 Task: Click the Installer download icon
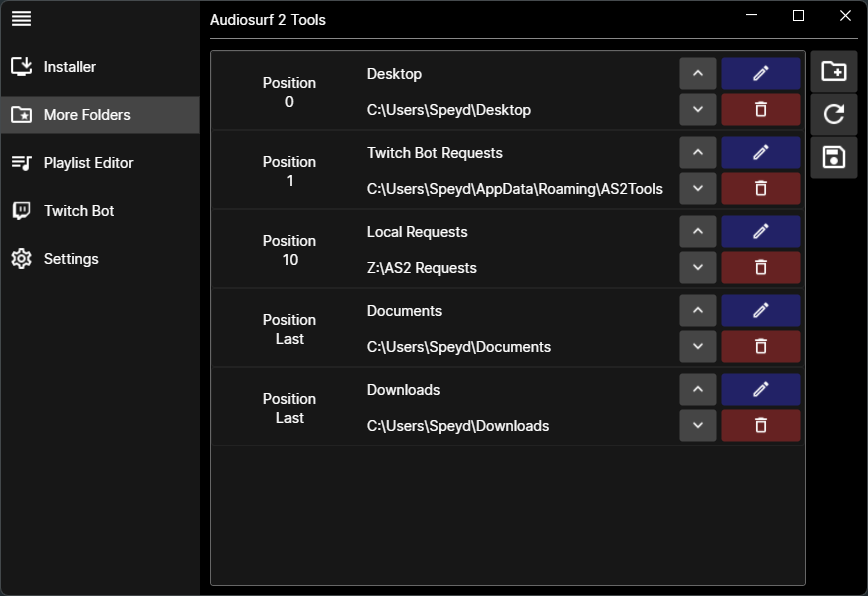point(22,67)
